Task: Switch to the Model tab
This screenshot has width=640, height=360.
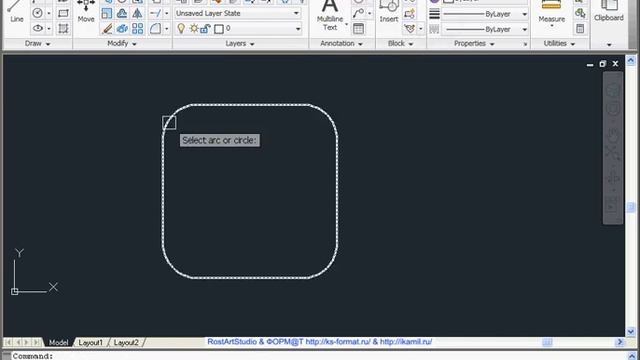Action: coord(58,342)
